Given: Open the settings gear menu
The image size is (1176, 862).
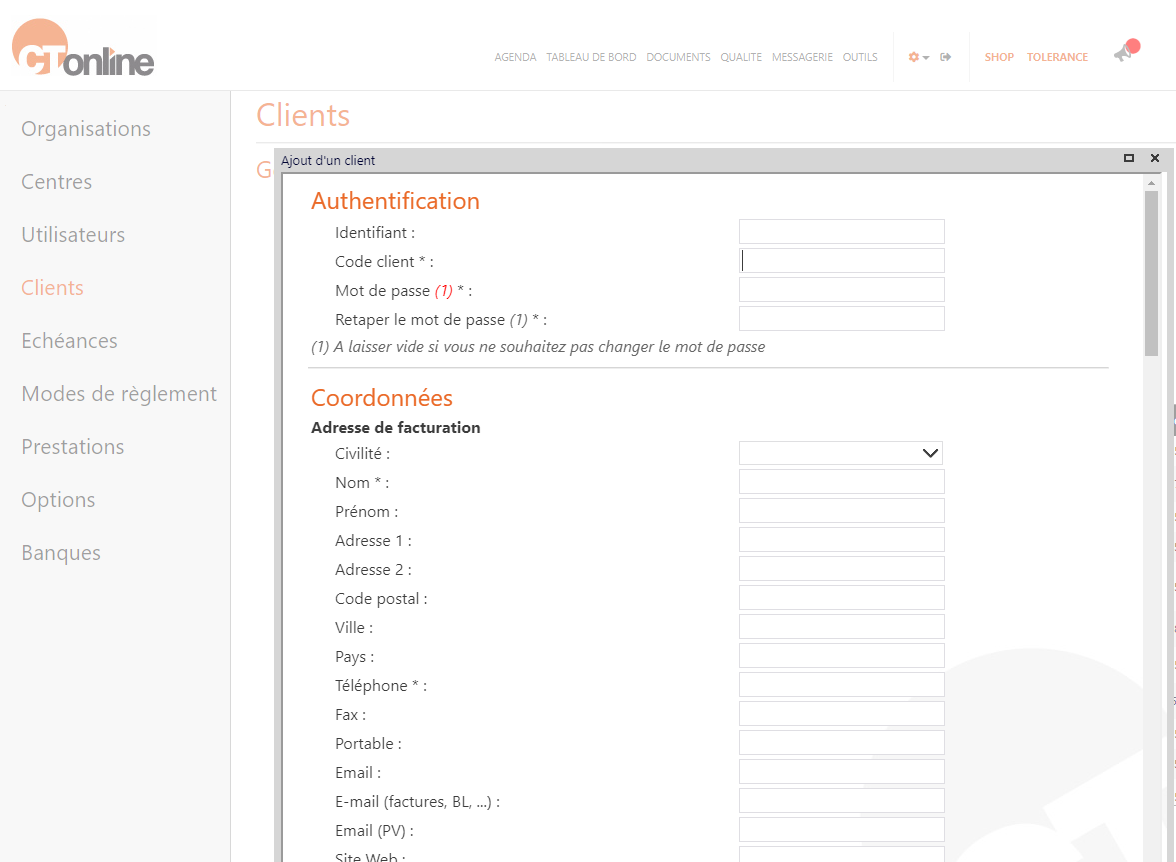Looking at the screenshot, I should [913, 57].
